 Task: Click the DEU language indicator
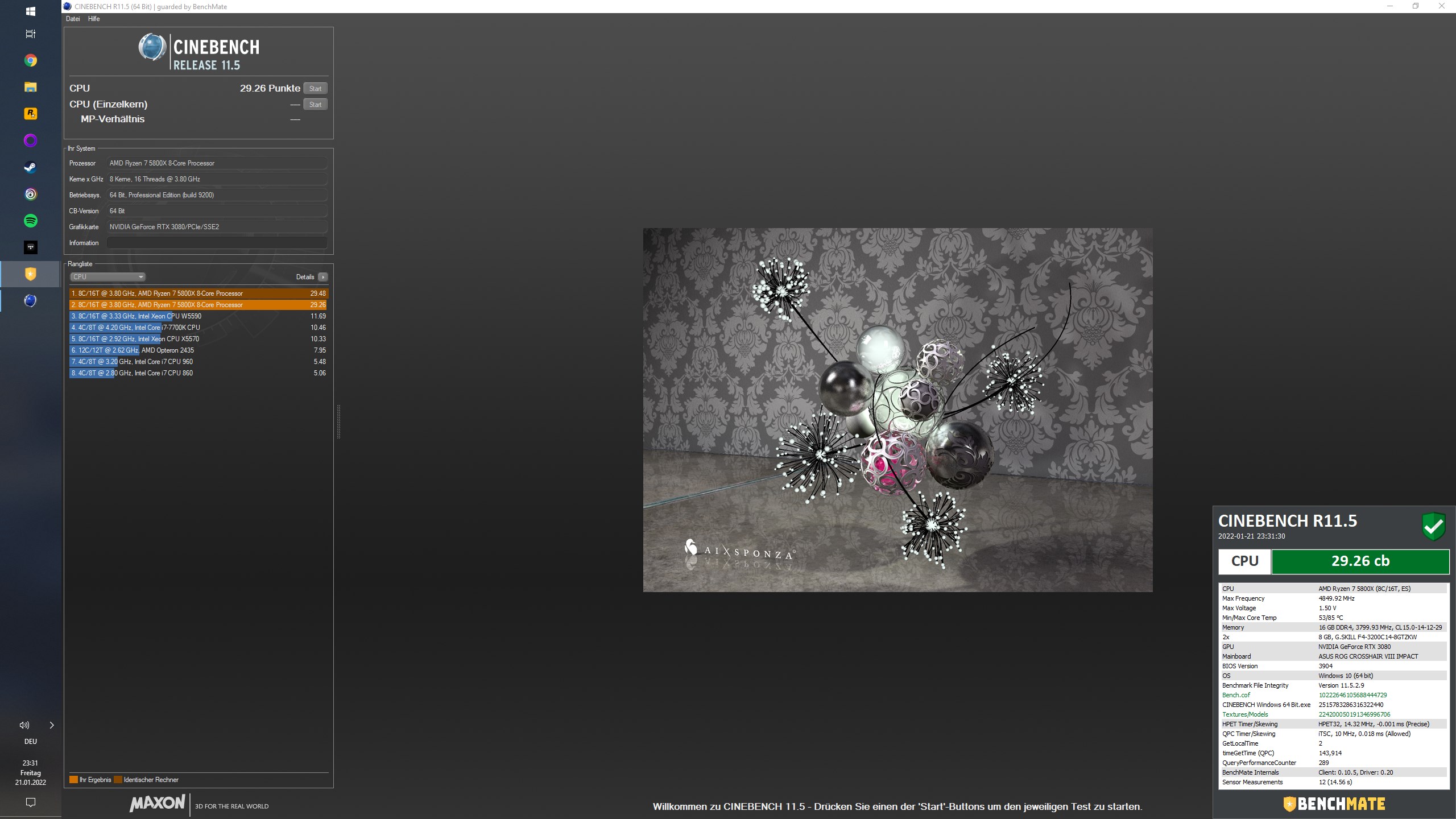[31, 742]
